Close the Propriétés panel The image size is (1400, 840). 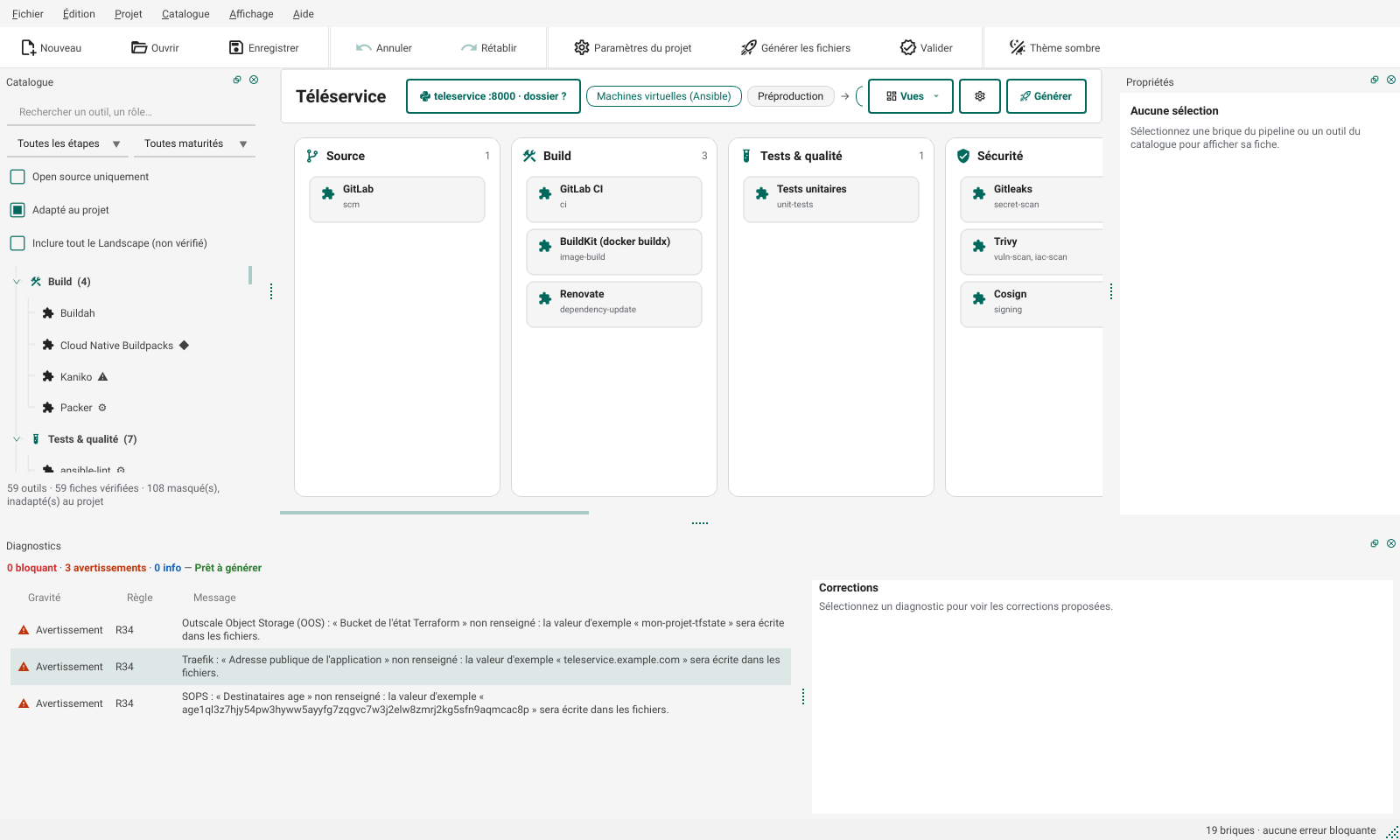coord(1391,80)
